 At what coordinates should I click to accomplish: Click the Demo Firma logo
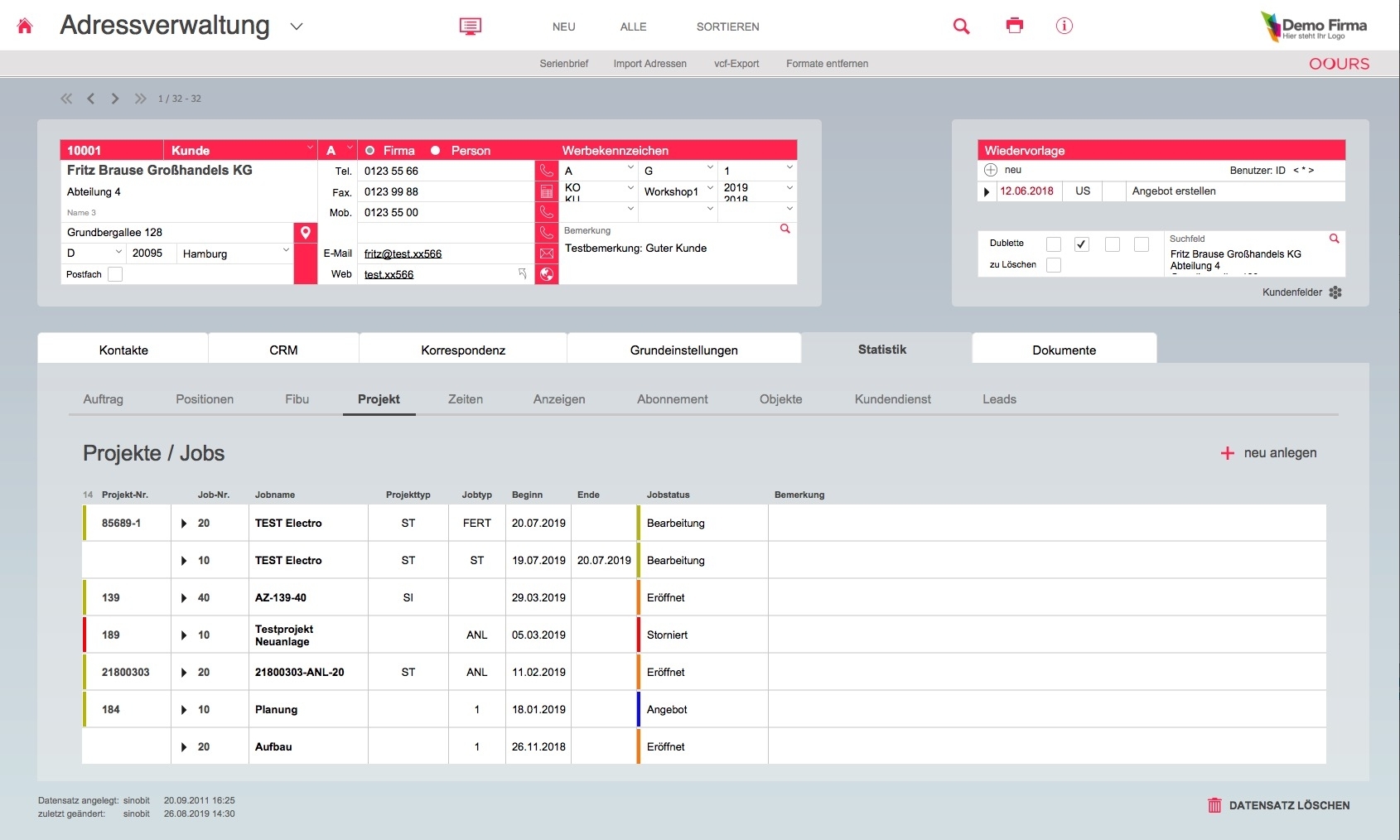[x=1314, y=27]
